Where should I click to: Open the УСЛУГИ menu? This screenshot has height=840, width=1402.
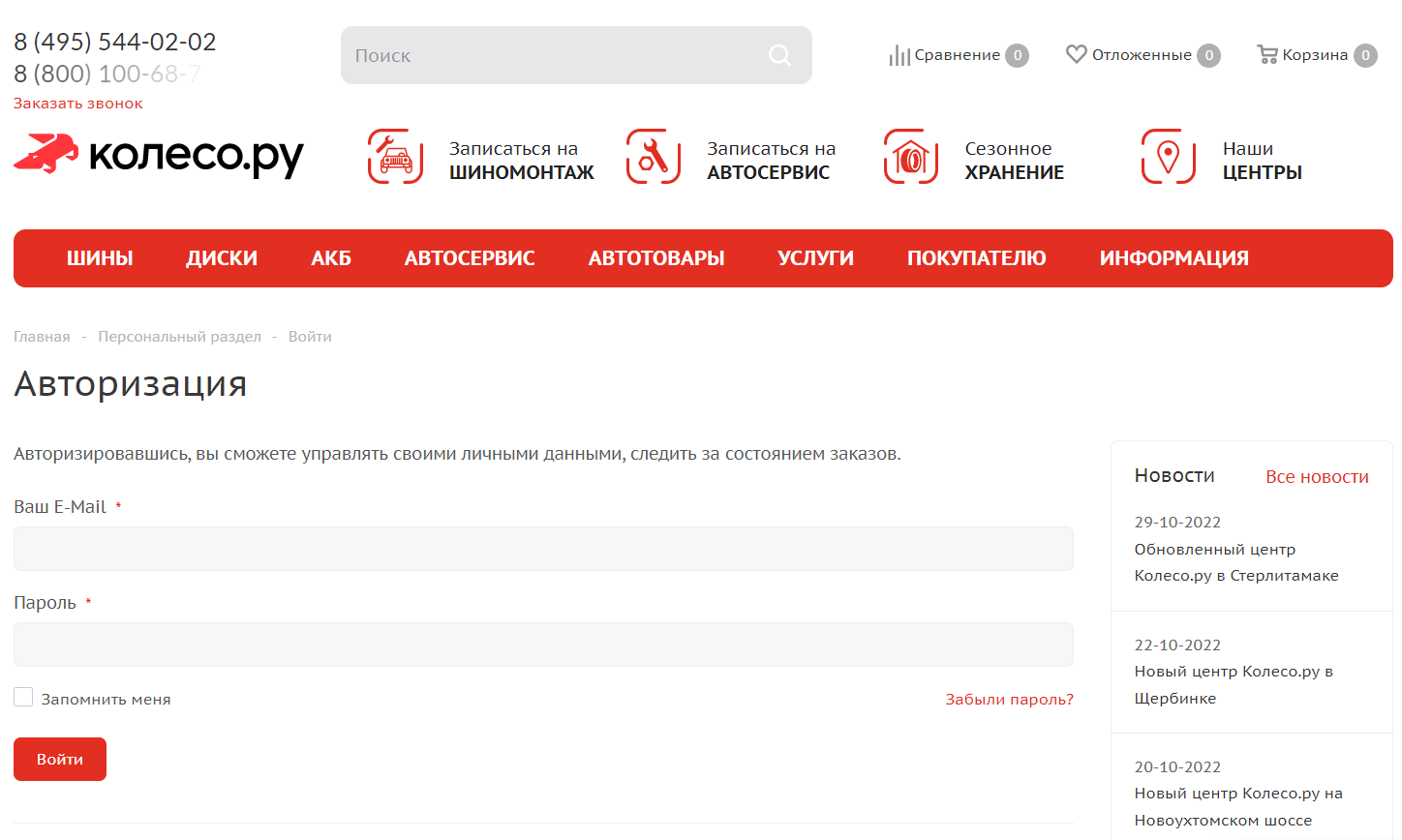pos(815,258)
